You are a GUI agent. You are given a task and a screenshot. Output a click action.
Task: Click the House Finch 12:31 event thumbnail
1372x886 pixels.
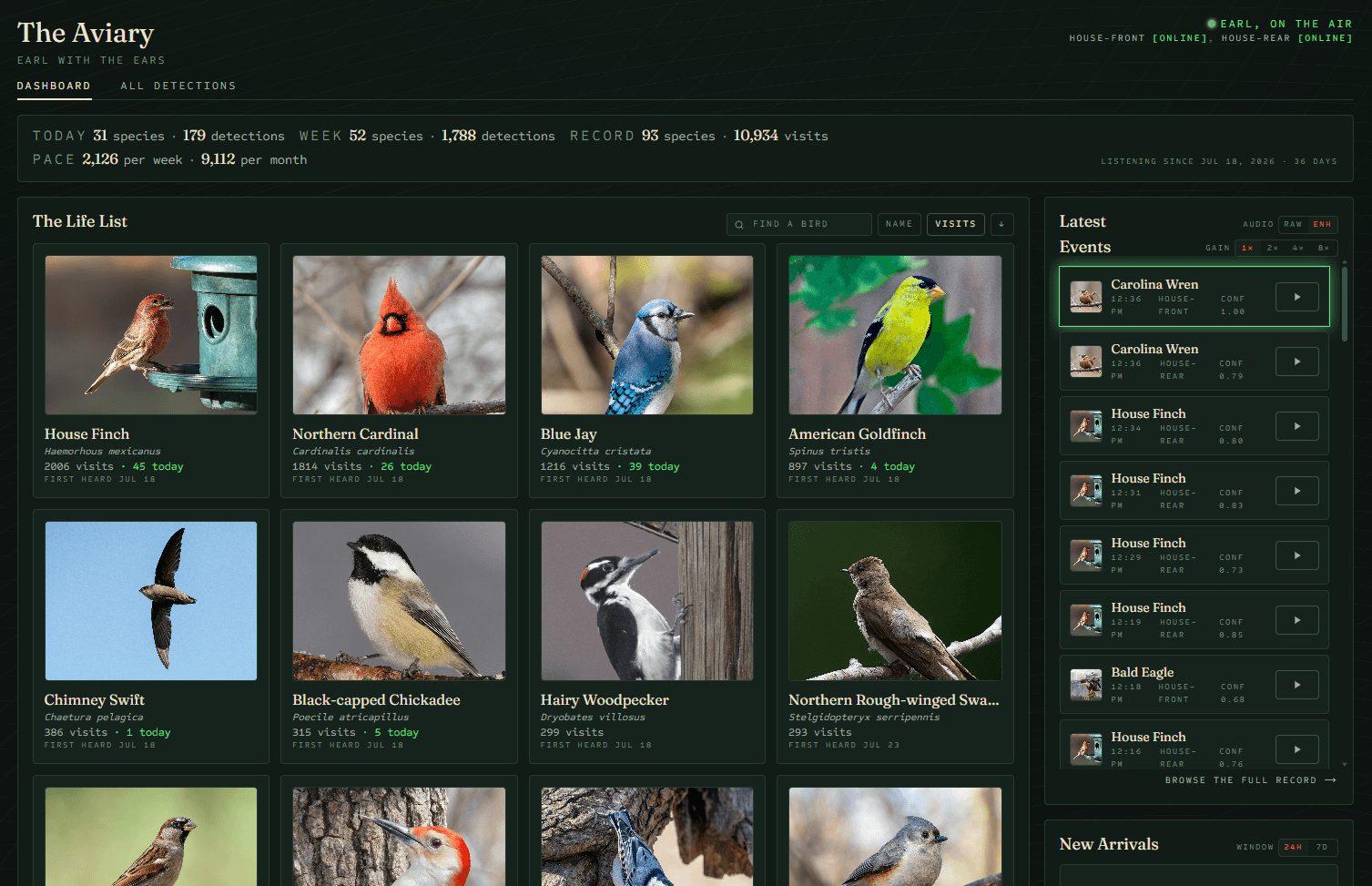pos(1085,491)
